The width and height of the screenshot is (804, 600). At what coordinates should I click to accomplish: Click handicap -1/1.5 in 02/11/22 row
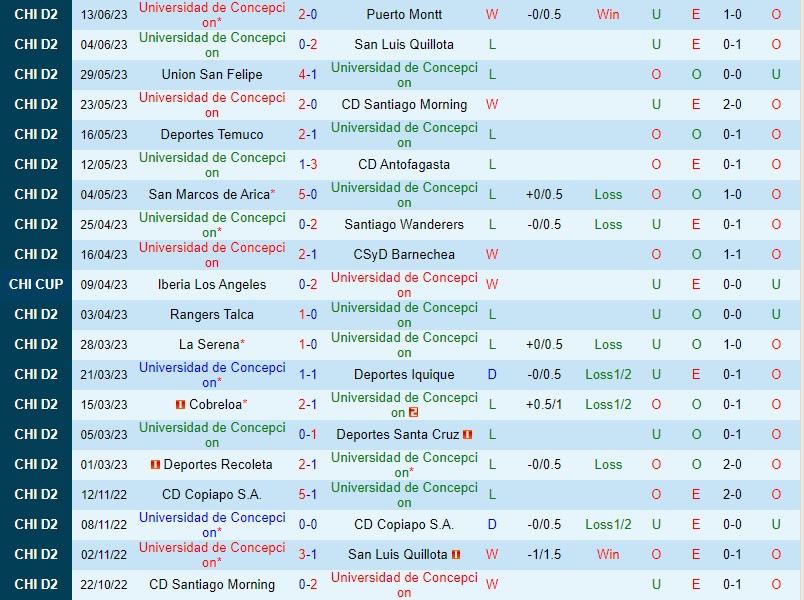(x=544, y=554)
